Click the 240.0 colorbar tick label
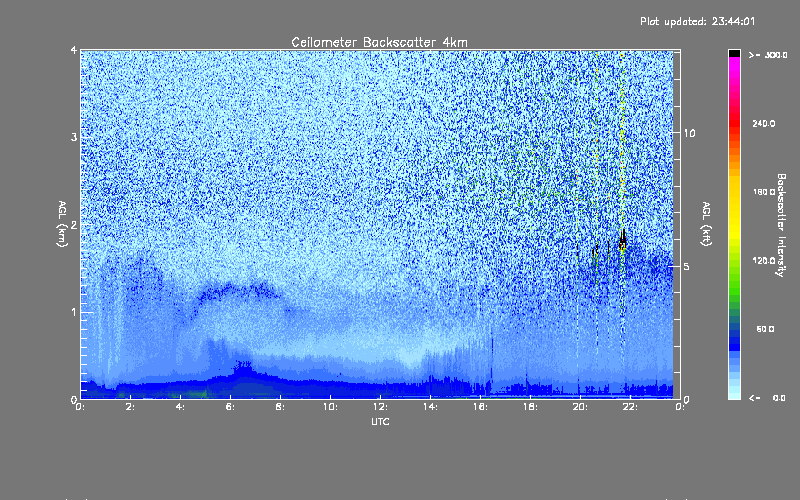800x500 pixels. tap(764, 124)
